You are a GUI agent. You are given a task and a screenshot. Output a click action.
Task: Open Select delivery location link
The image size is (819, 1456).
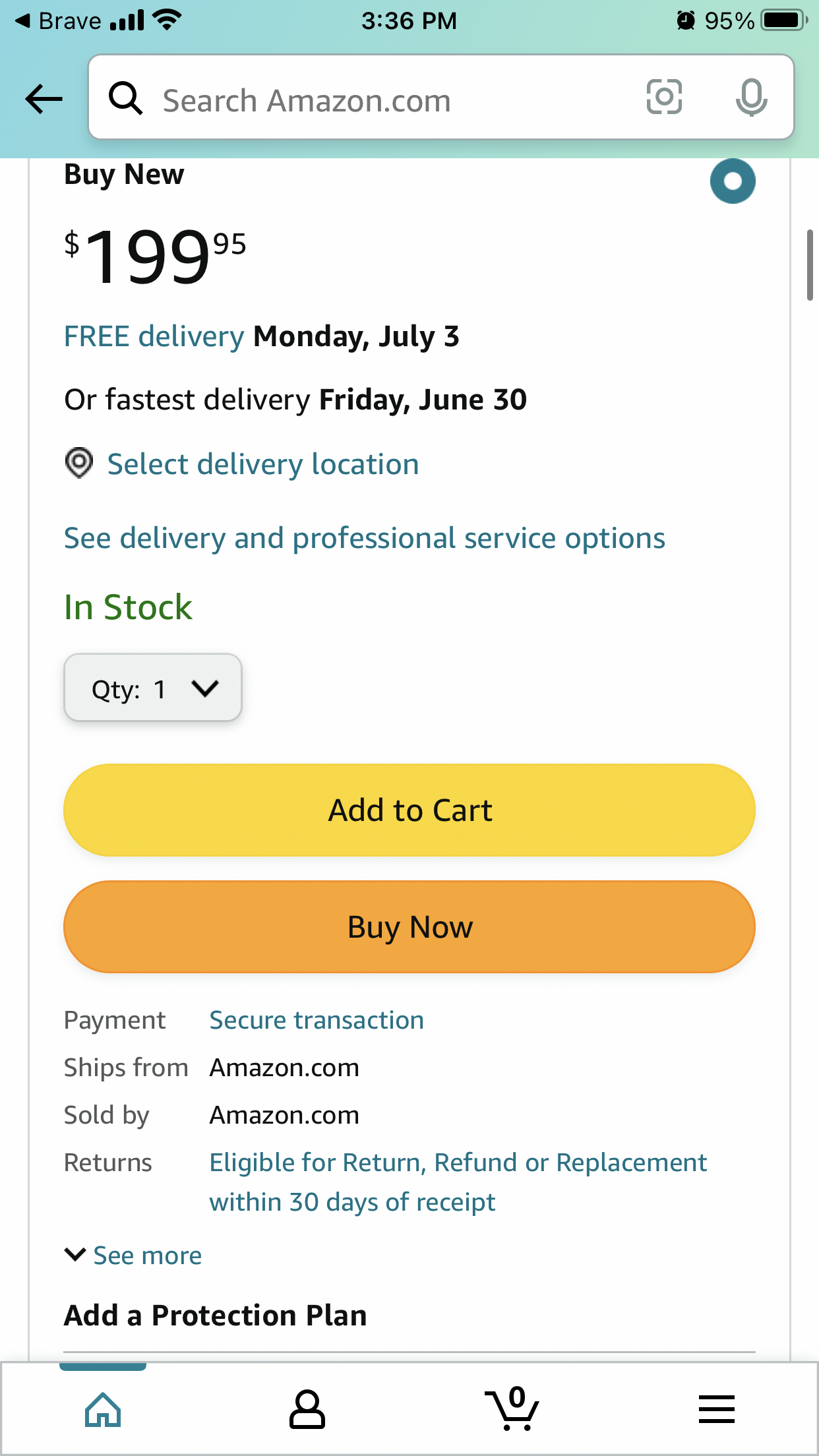tap(263, 464)
